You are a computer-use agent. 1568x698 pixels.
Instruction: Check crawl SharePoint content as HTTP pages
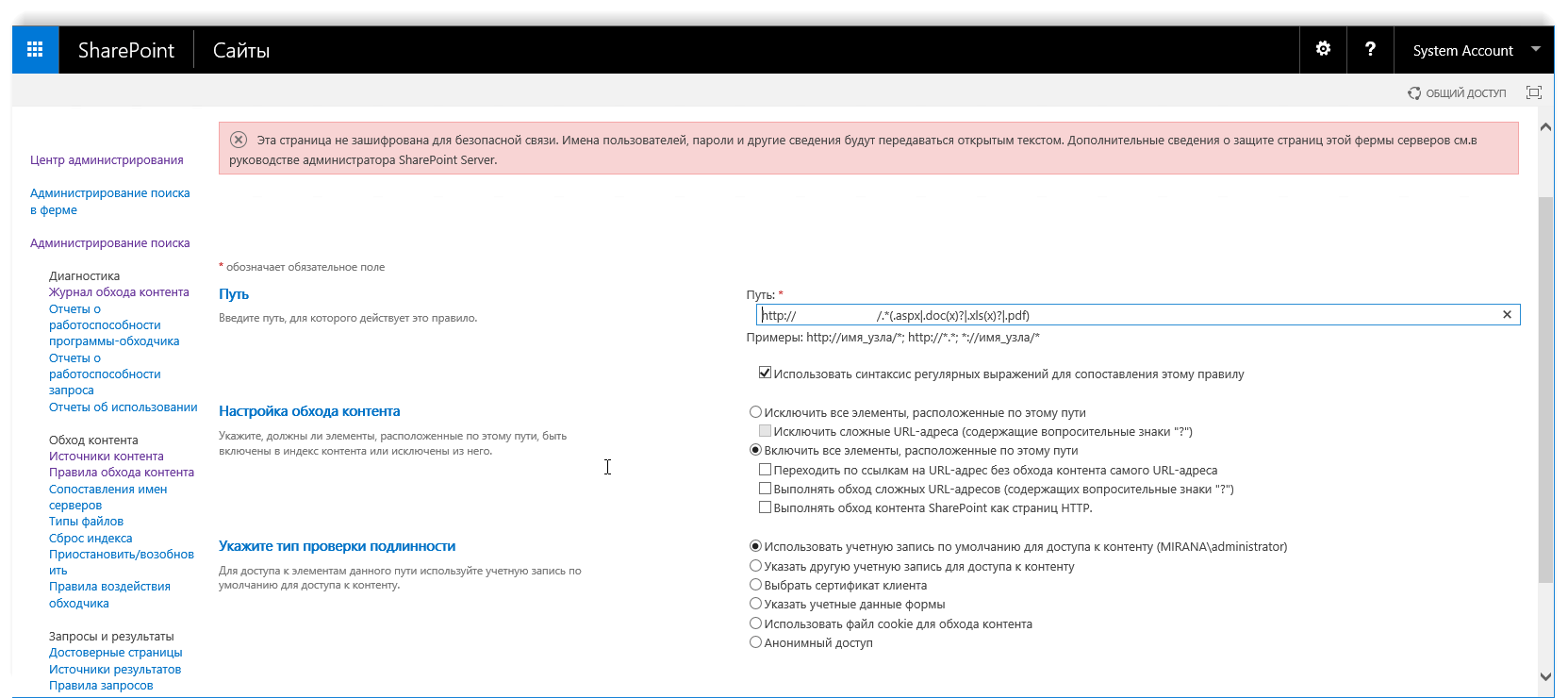tap(766, 507)
